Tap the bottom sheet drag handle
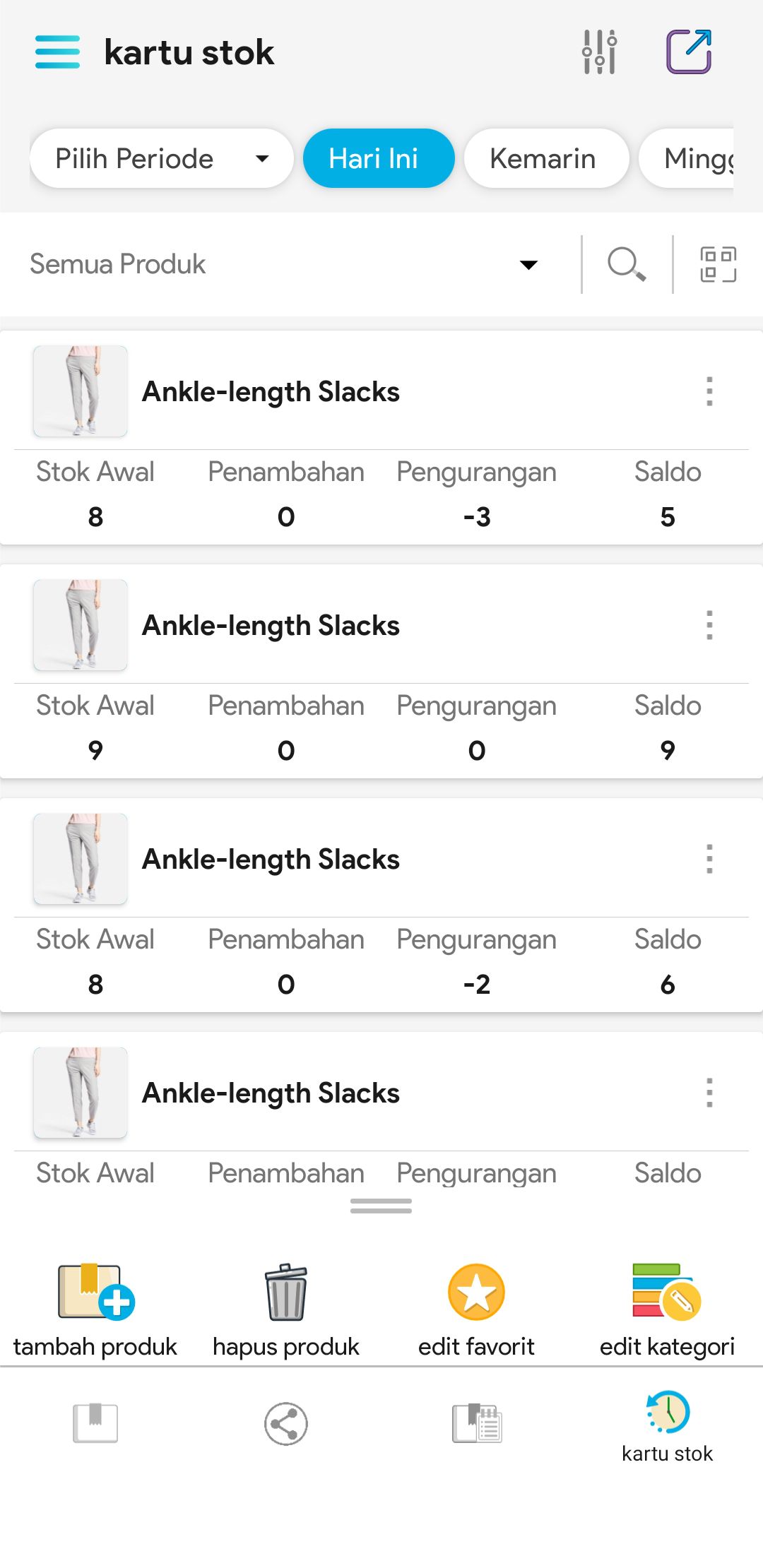 [381, 1206]
